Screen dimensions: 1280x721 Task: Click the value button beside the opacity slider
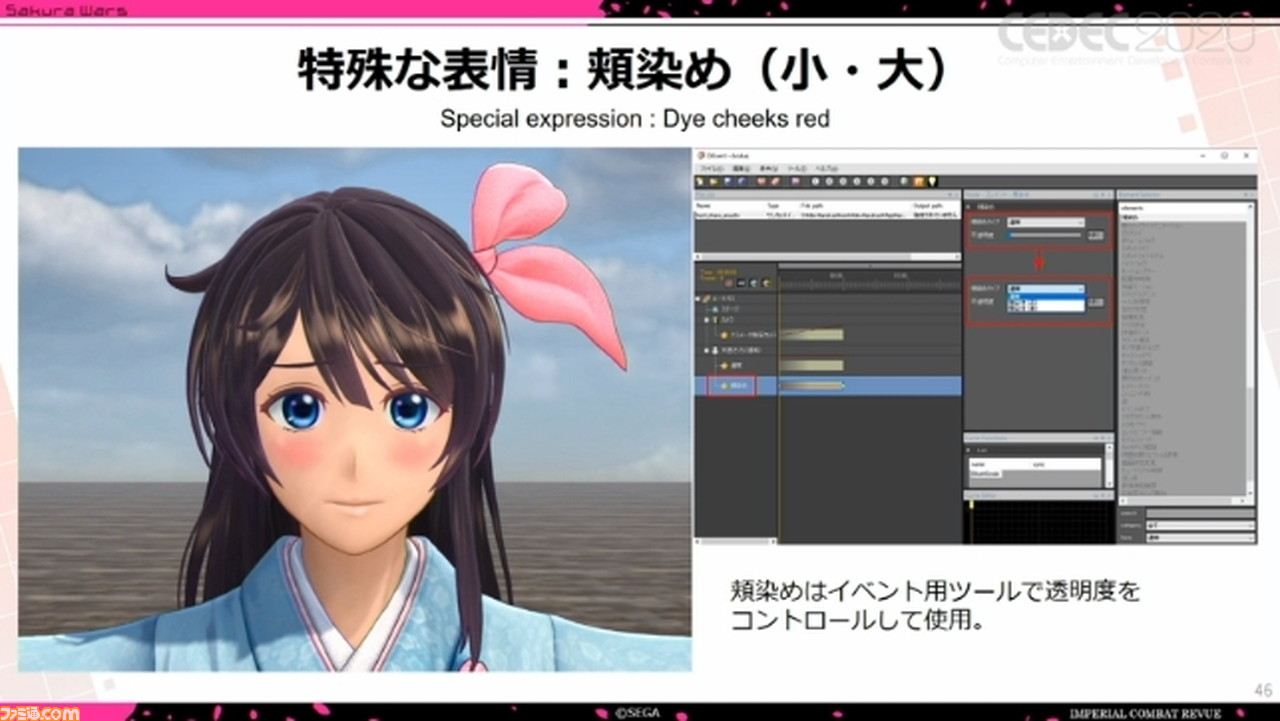pyautogui.click(x=1096, y=235)
